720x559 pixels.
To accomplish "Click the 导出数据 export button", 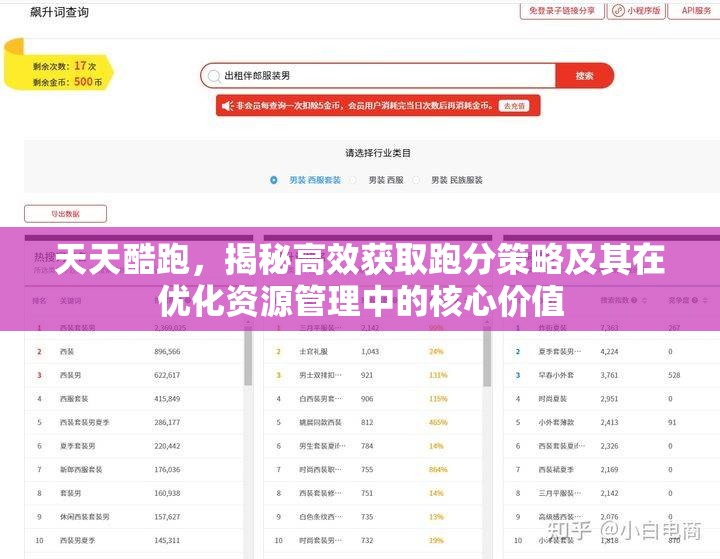I will coord(65,214).
